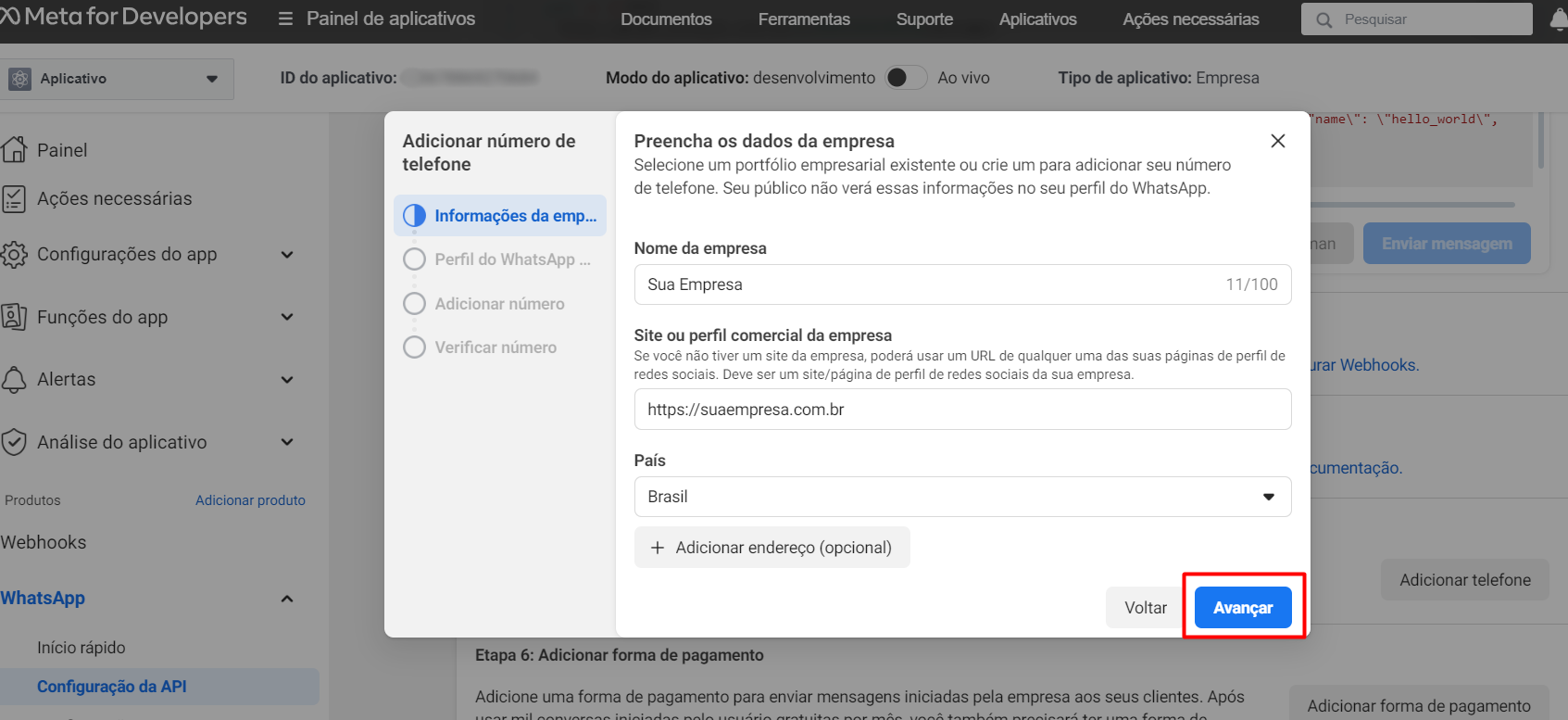Expand Funções do app section
The height and width of the screenshot is (720, 1568).
tap(287, 317)
